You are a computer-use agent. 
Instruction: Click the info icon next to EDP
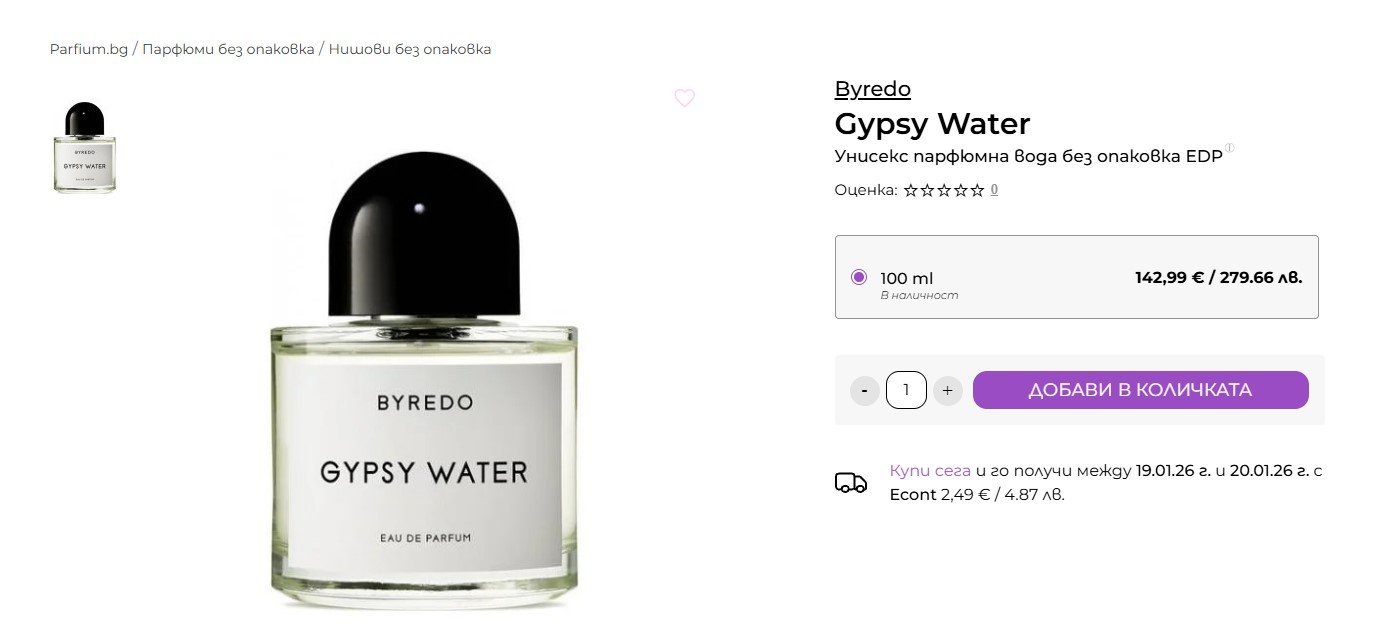[x=1230, y=148]
